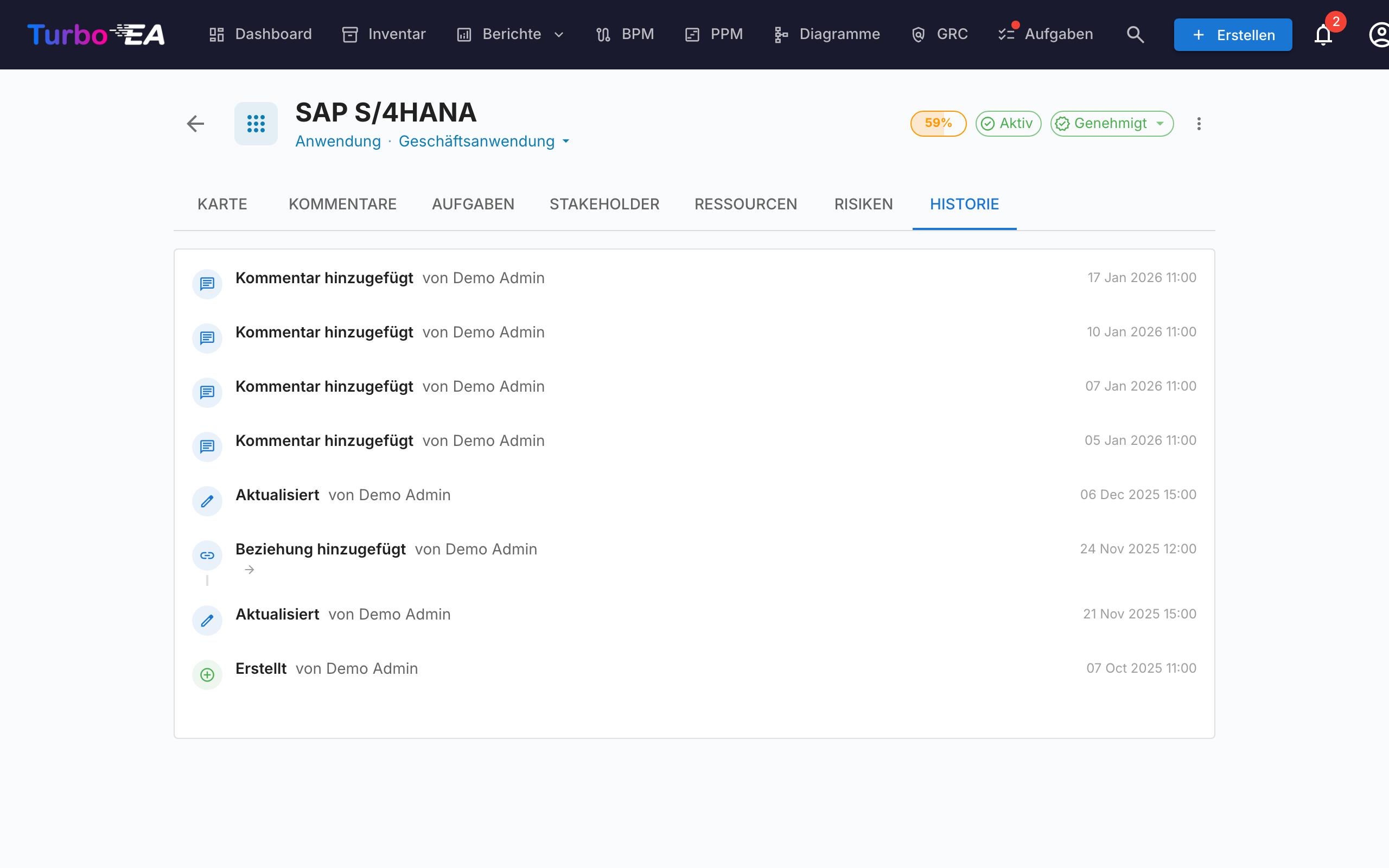
Task: Click the Turbo EA logo
Action: coord(96,34)
